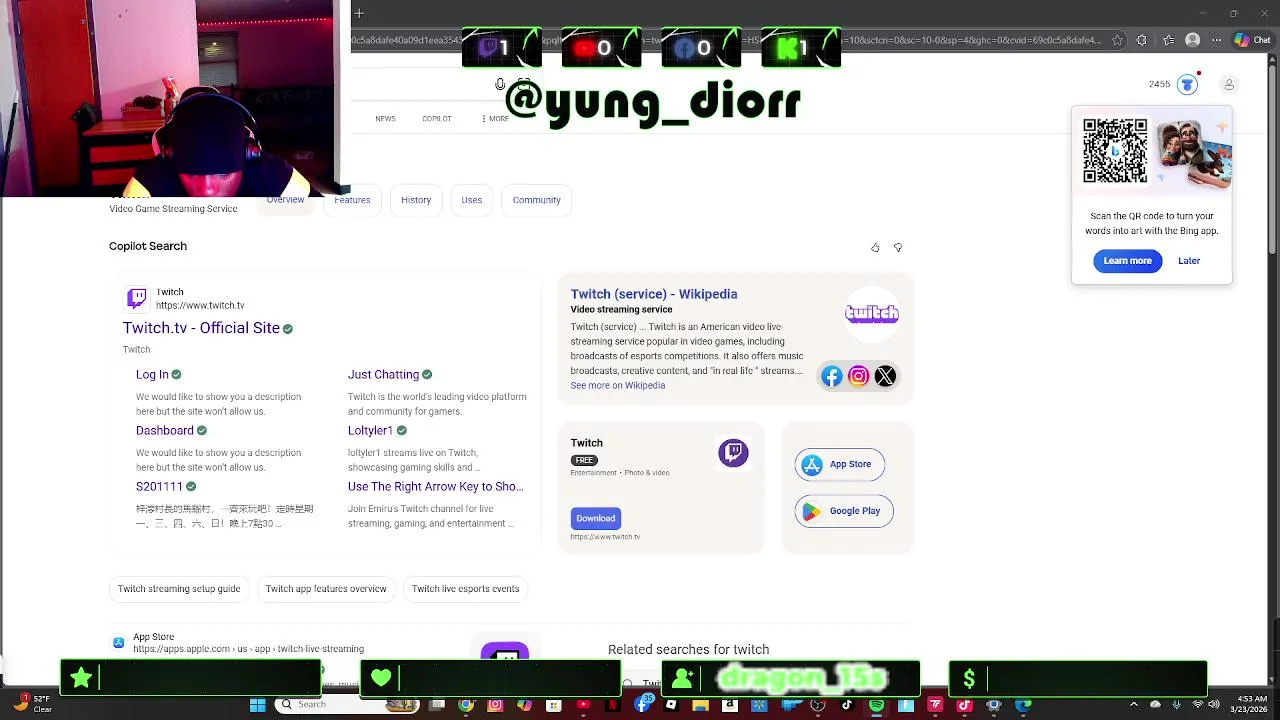Open the Favorites list icon in toolbar
Image resolution: width=1280 pixels, height=720 pixels.
pyautogui.click(x=1168, y=40)
